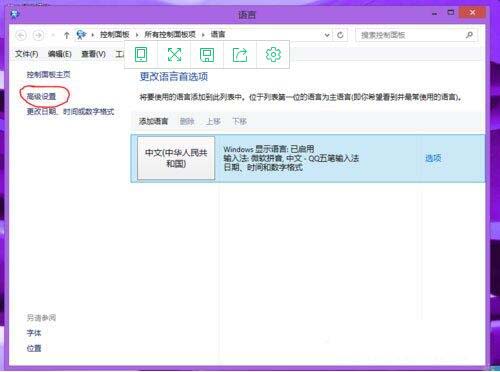Open the 文件(F) menu

click(x=27, y=54)
